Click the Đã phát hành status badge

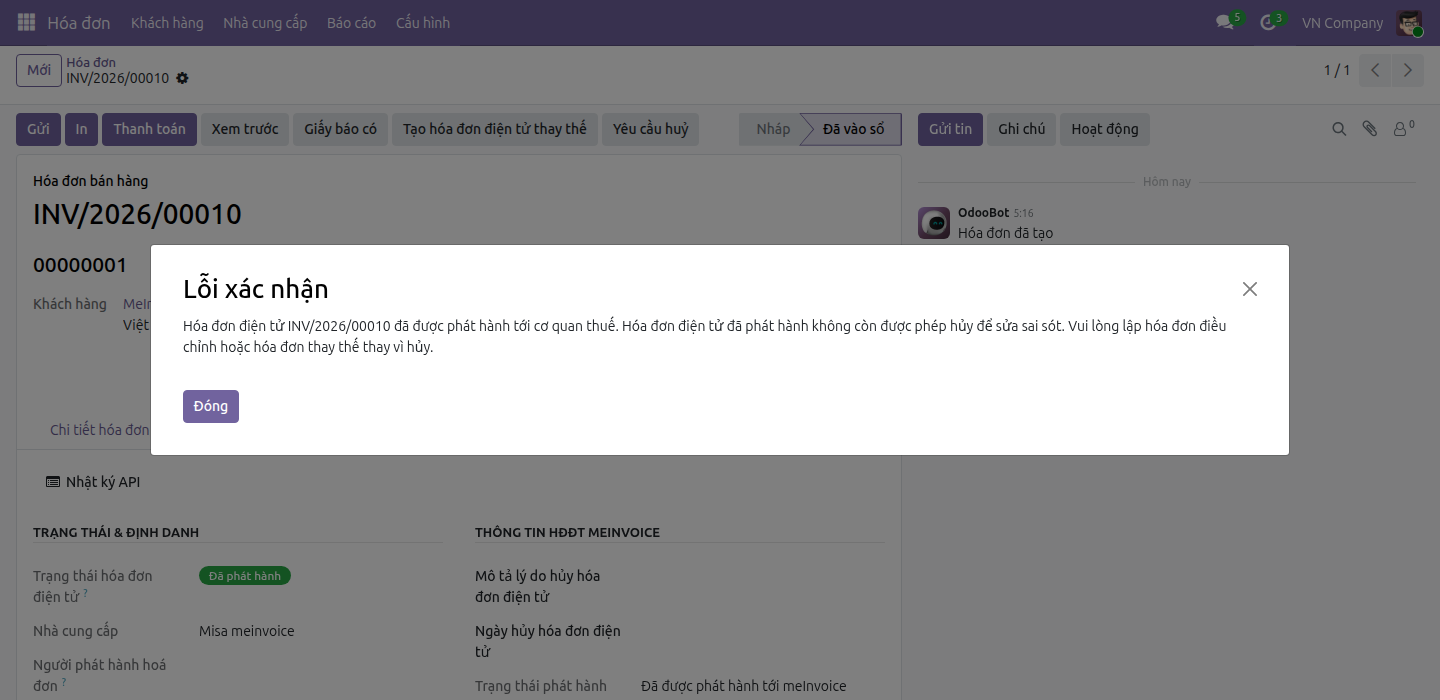click(245, 576)
